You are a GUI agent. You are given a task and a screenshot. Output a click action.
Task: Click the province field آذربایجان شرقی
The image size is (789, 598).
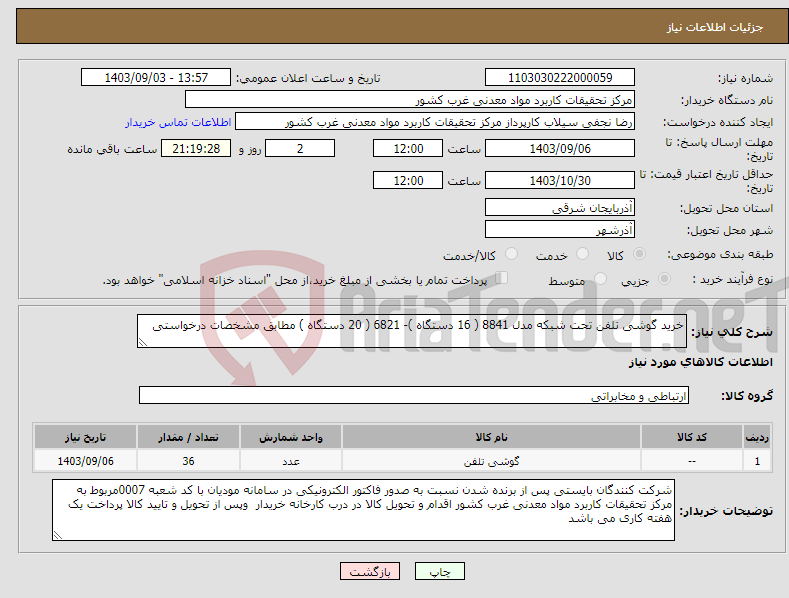(x=560, y=207)
